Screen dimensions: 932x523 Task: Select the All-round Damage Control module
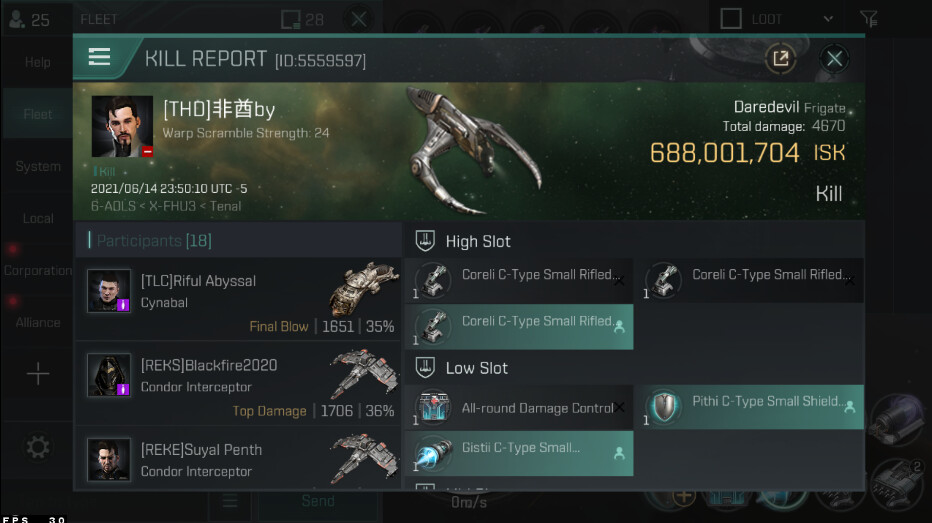point(519,408)
